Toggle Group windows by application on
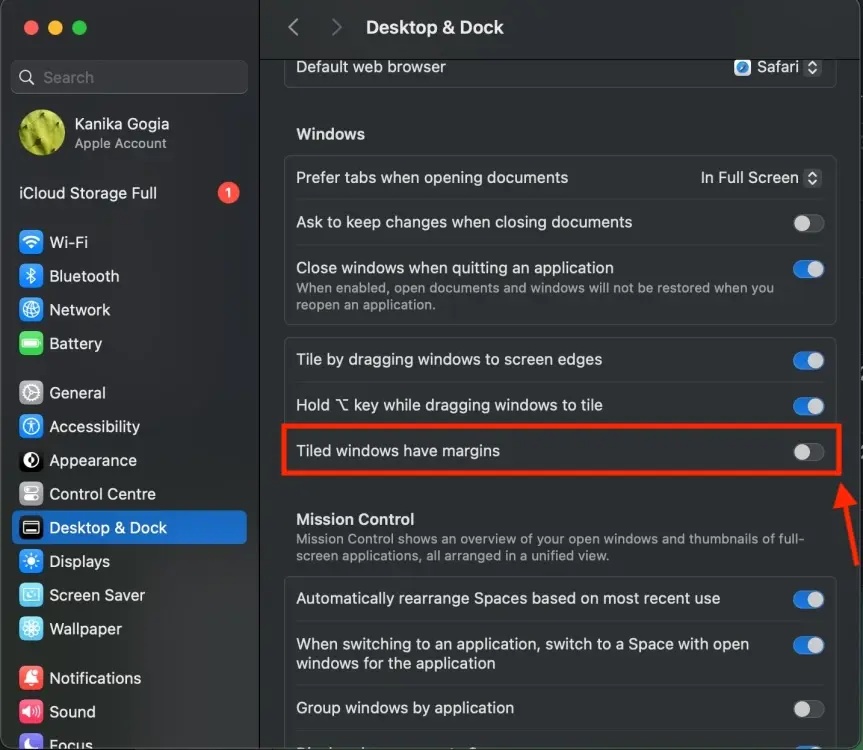The image size is (863, 750). click(x=806, y=708)
